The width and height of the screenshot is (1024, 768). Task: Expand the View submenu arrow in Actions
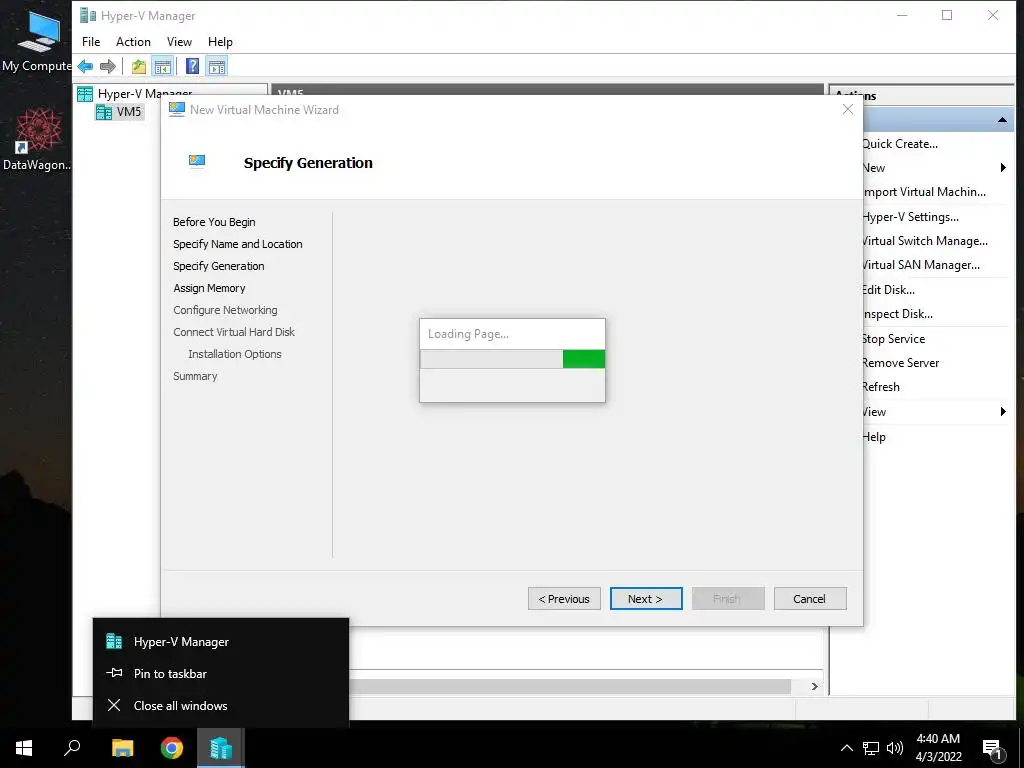tap(1003, 411)
